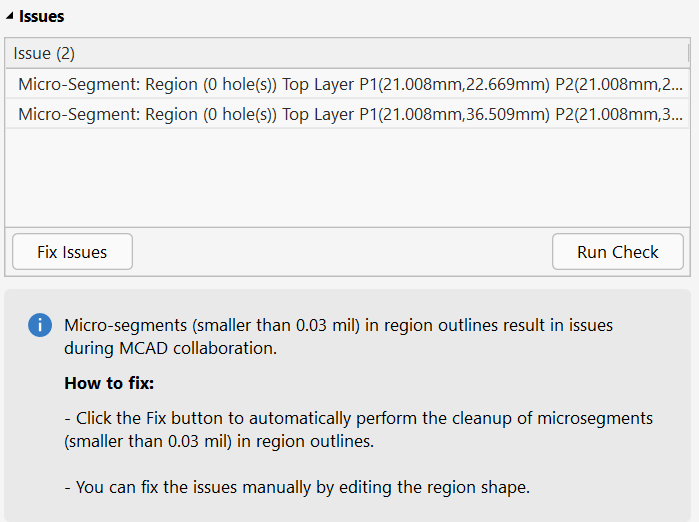
Task: Click "Micro-Segment" label in the first issue row
Action: click(77, 84)
